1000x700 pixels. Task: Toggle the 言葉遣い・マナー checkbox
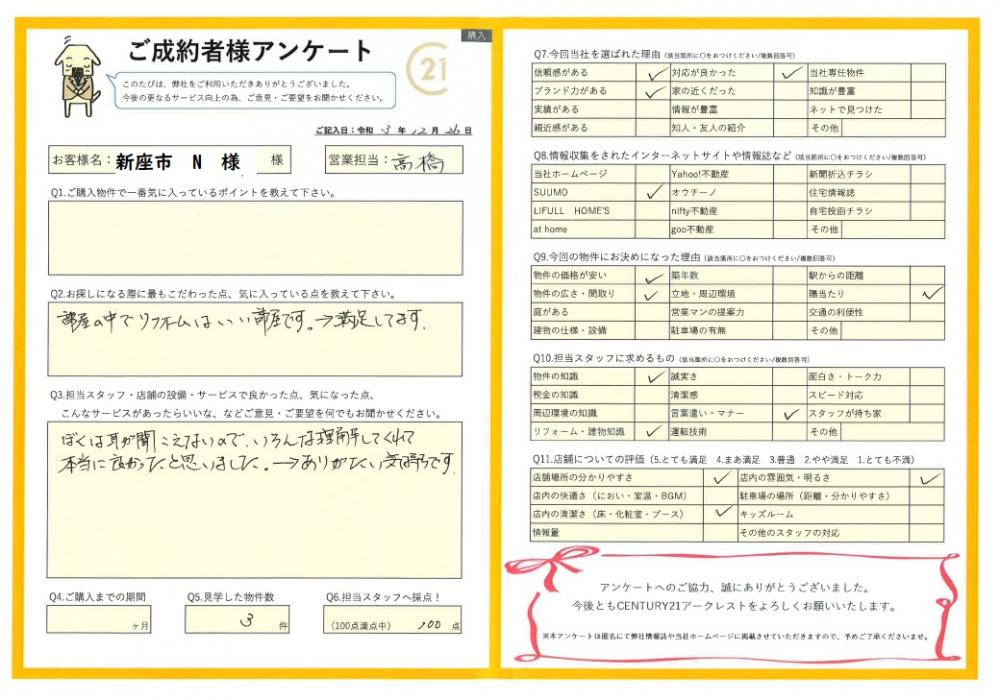coord(789,413)
